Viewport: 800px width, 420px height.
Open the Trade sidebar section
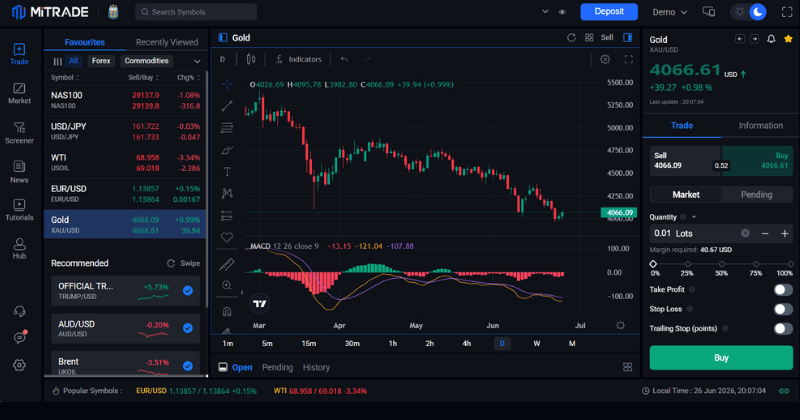[x=19, y=54]
